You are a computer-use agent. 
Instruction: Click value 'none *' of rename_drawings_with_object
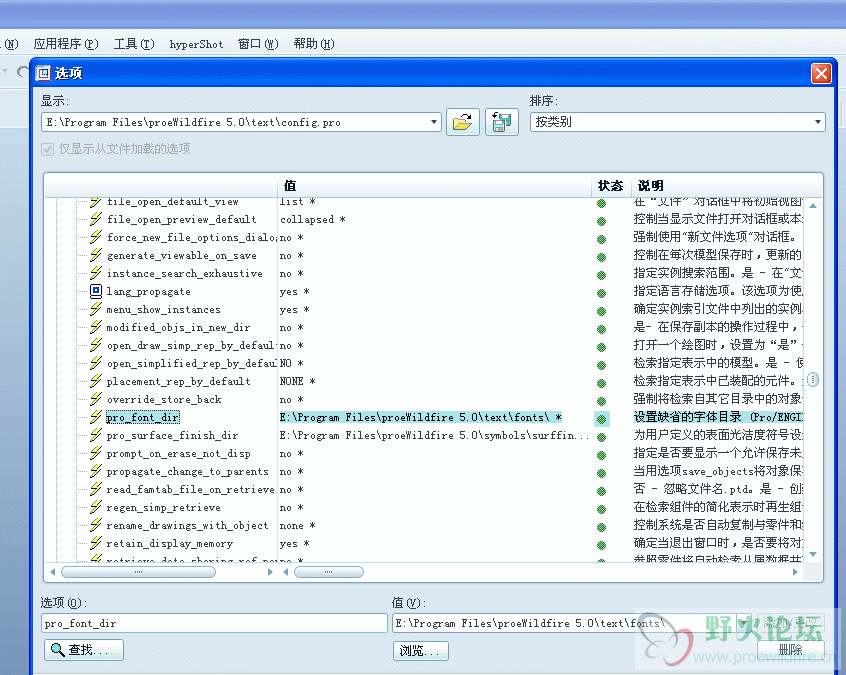297,526
